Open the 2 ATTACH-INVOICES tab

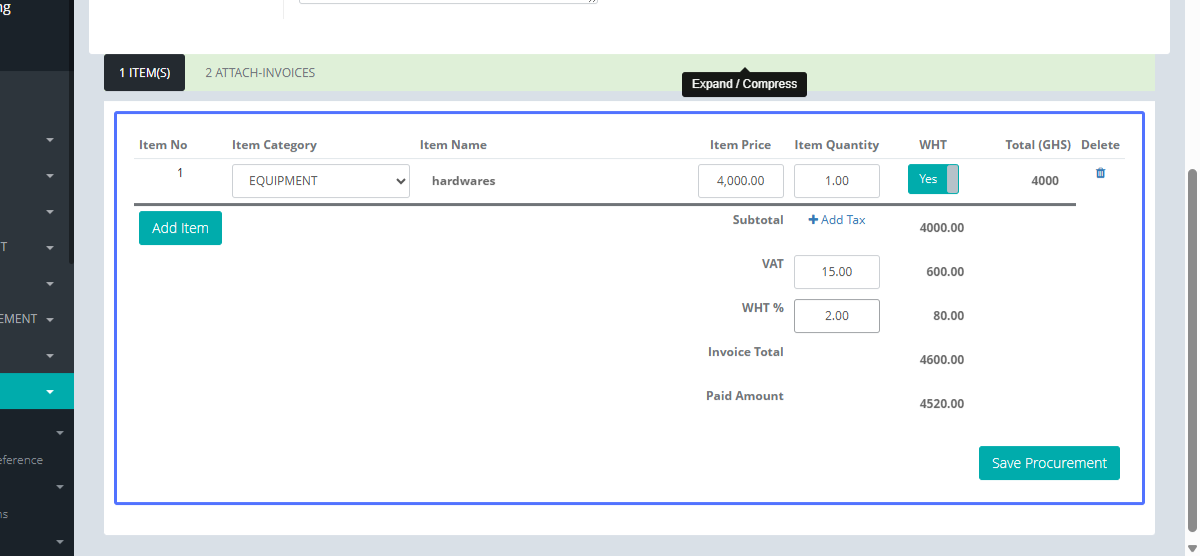pos(260,73)
